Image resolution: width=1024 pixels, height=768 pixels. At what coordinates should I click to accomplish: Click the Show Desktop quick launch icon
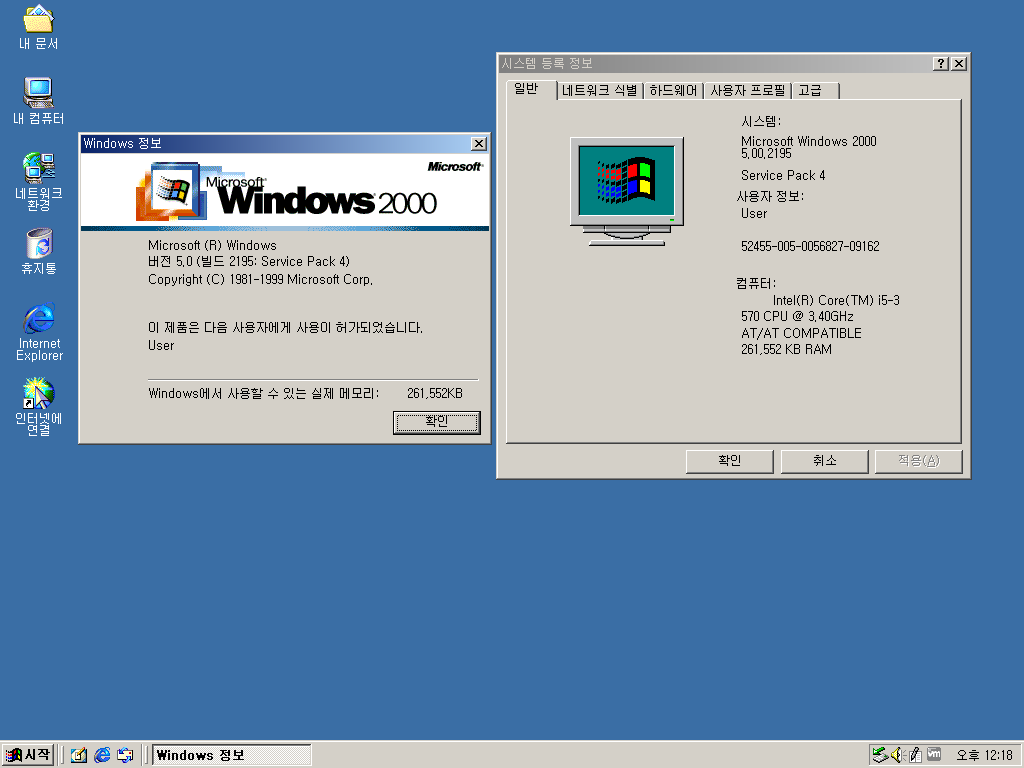(78, 755)
